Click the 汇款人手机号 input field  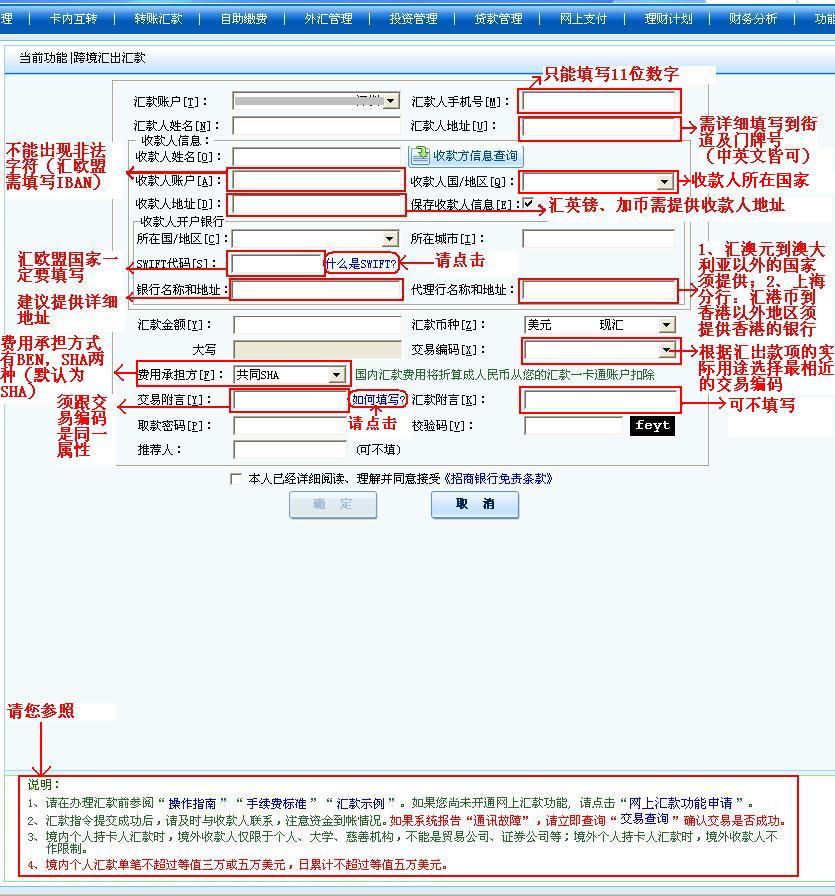599,101
